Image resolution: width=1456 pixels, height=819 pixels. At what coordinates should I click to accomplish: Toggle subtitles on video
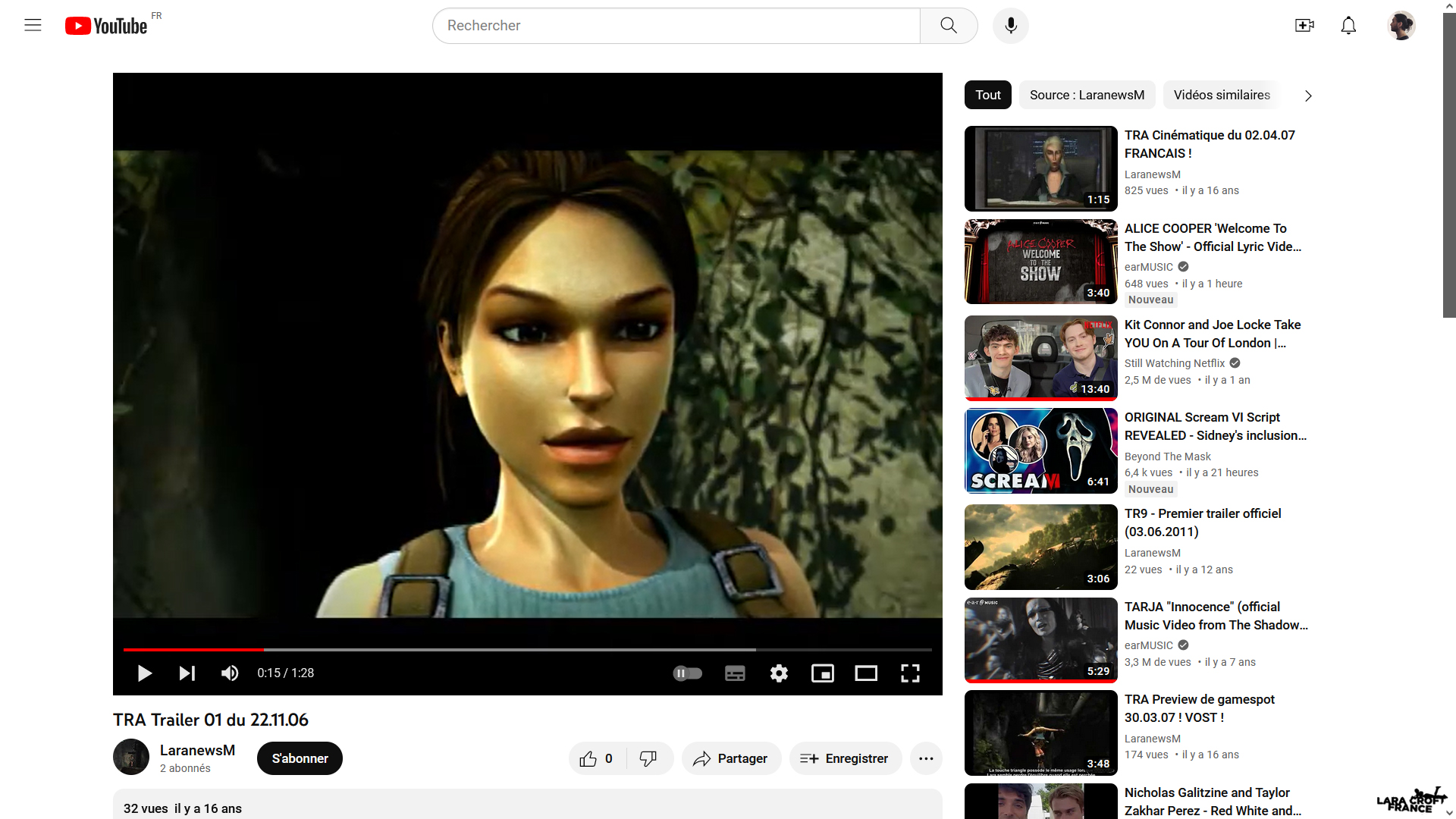point(735,673)
